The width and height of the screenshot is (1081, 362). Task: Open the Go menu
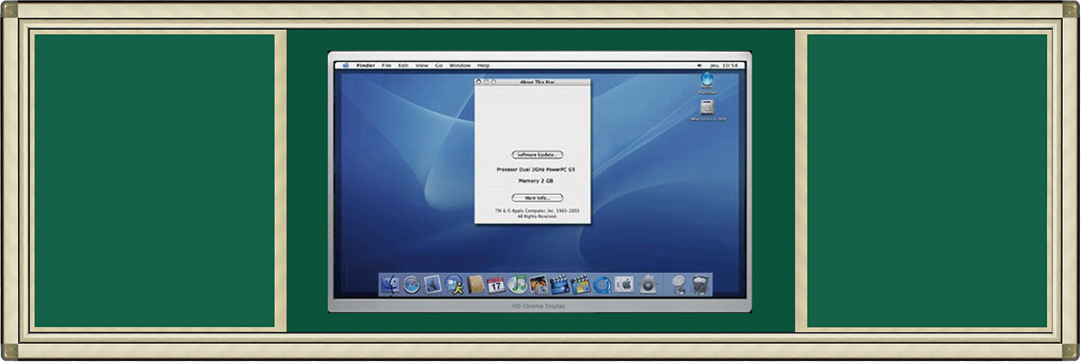(439, 66)
